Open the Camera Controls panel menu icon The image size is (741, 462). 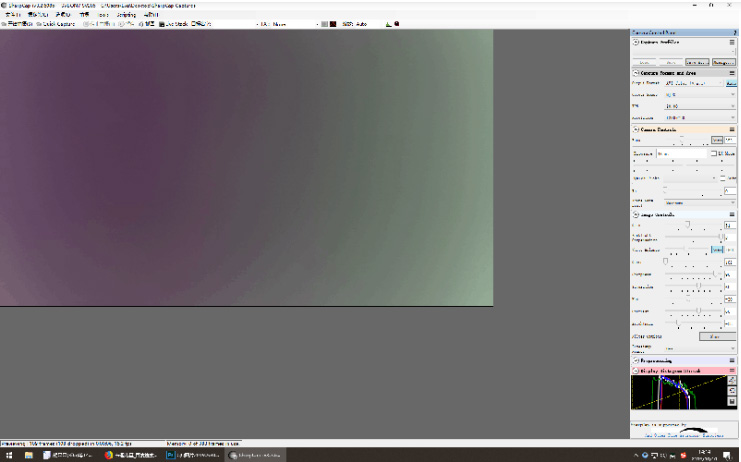click(x=733, y=130)
